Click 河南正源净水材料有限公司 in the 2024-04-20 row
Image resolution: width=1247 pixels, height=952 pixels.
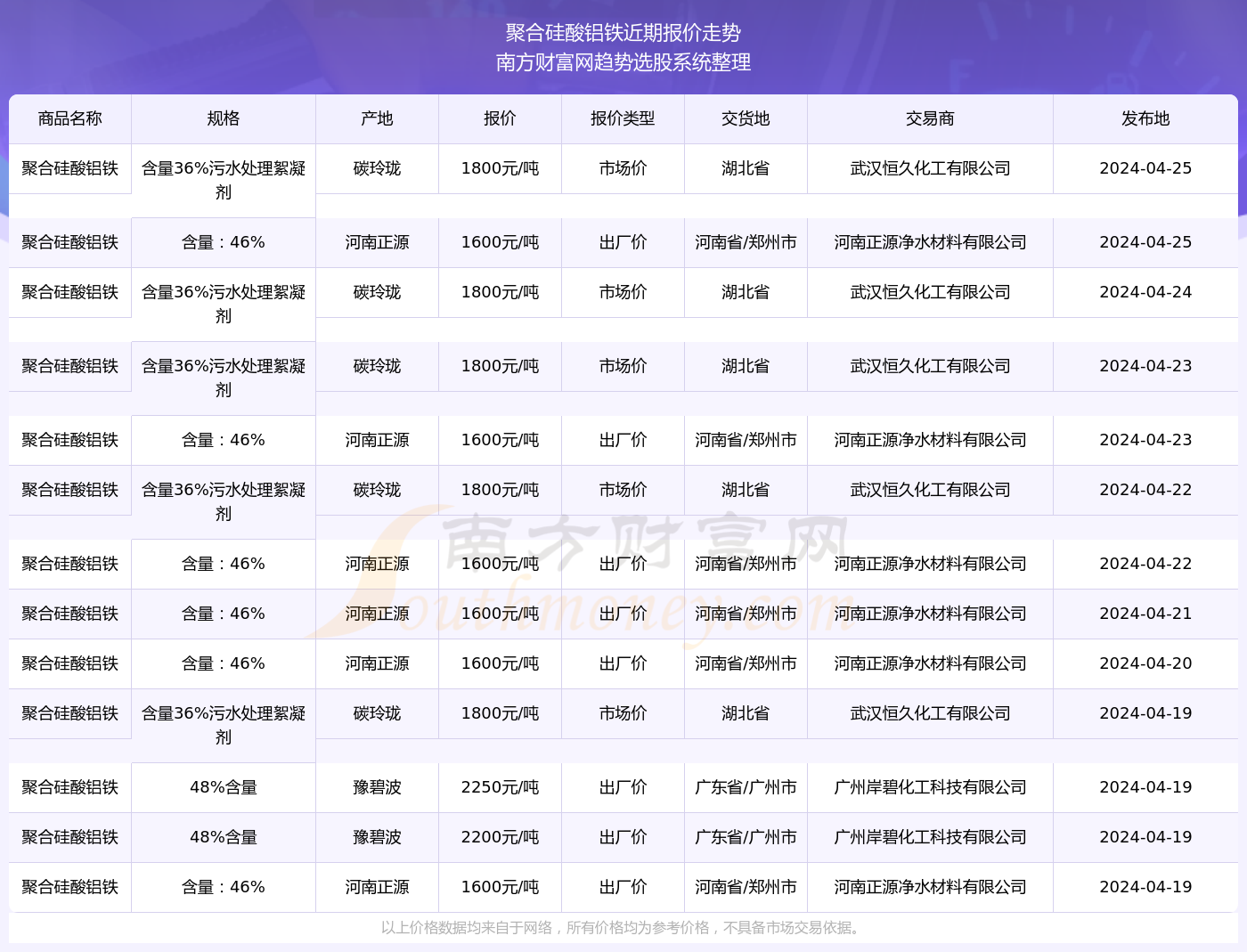click(x=931, y=663)
